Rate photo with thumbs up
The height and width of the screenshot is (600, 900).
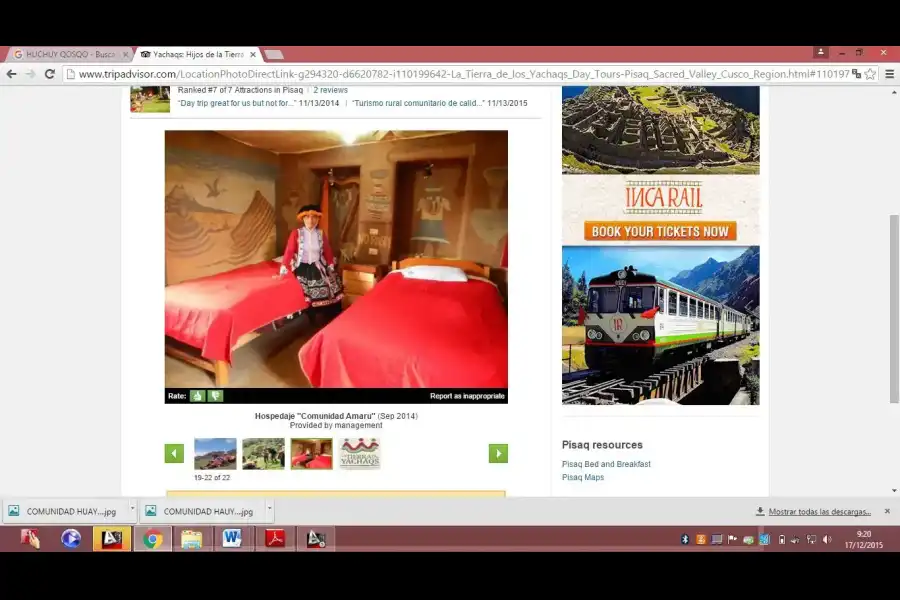[197, 396]
